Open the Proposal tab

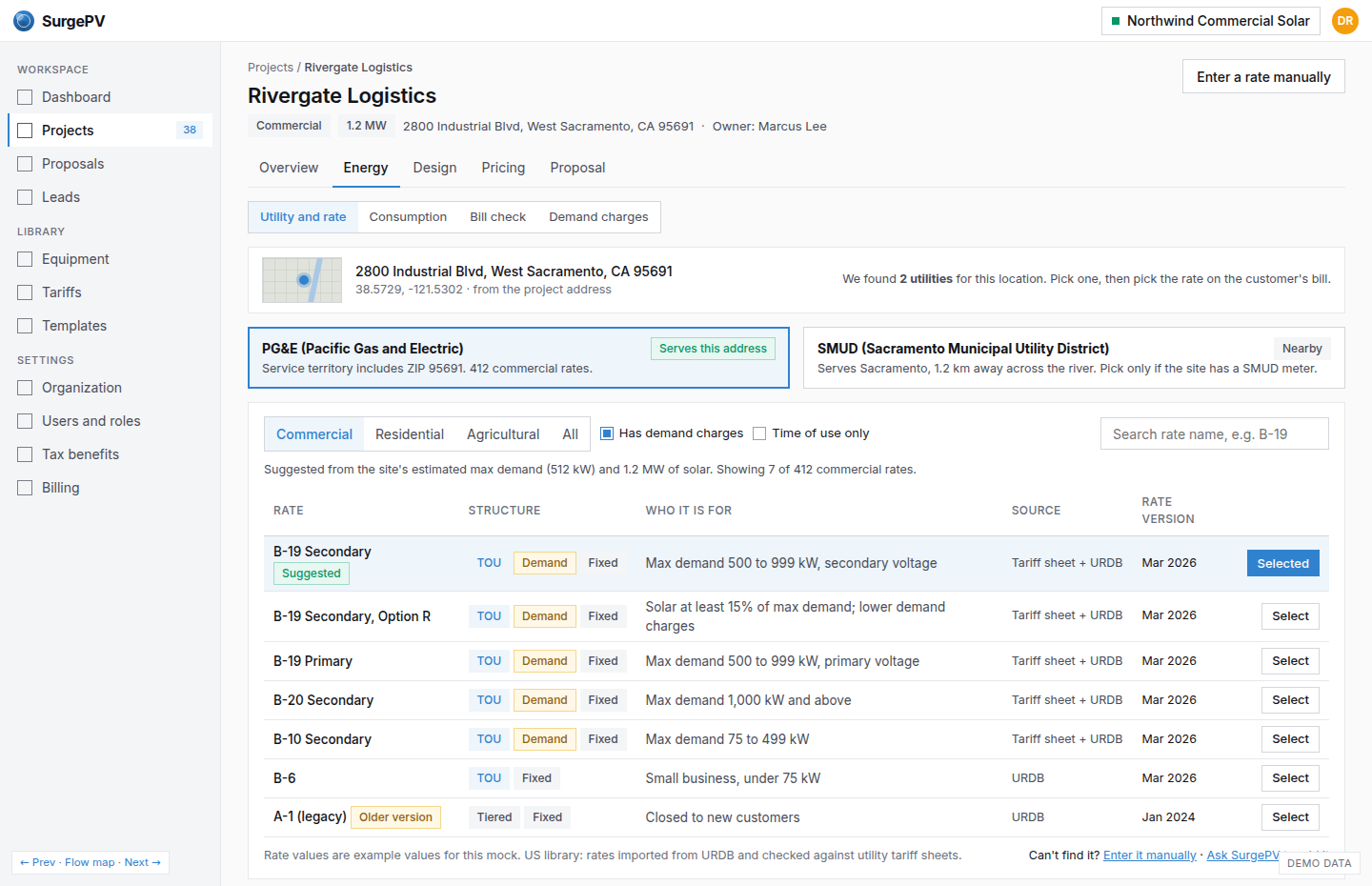click(x=577, y=168)
